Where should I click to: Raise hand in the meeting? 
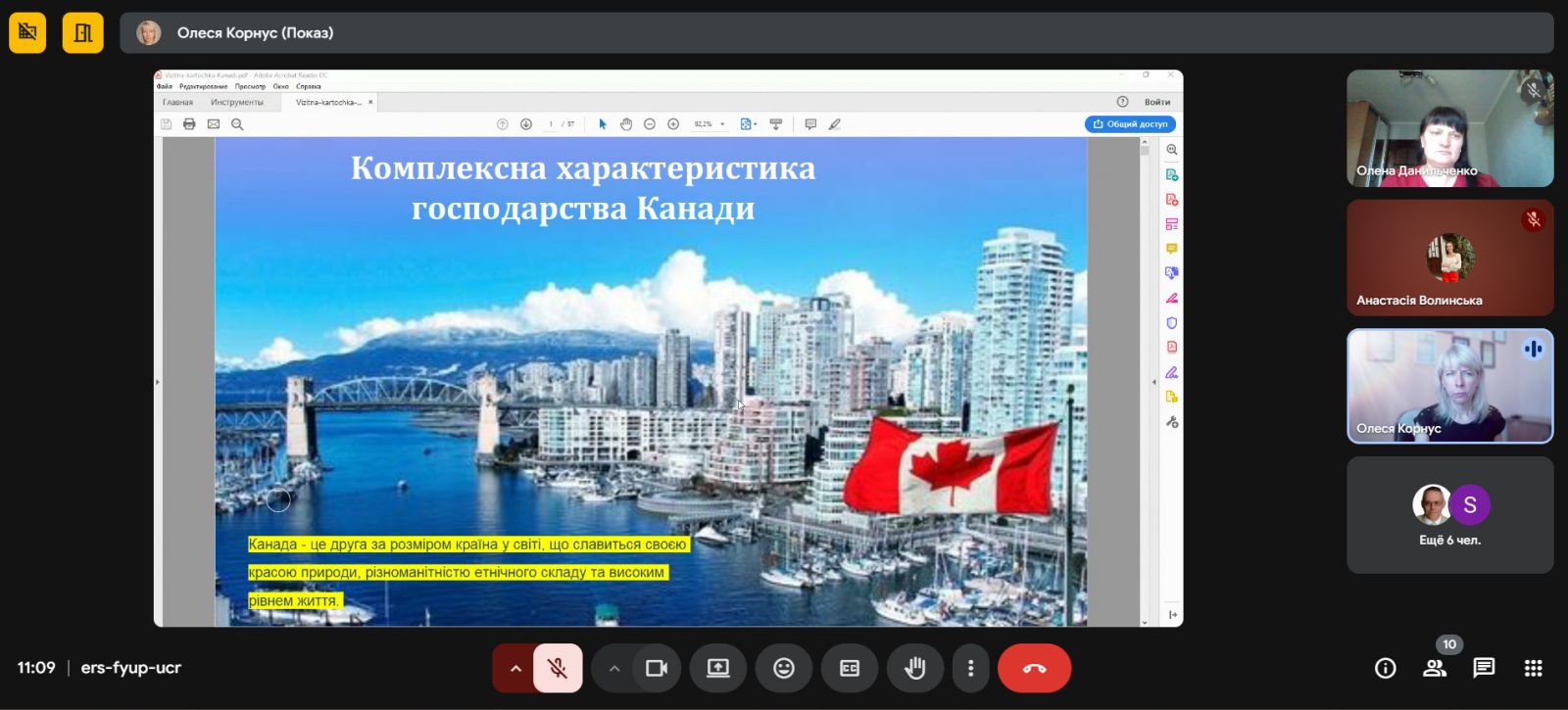(914, 668)
